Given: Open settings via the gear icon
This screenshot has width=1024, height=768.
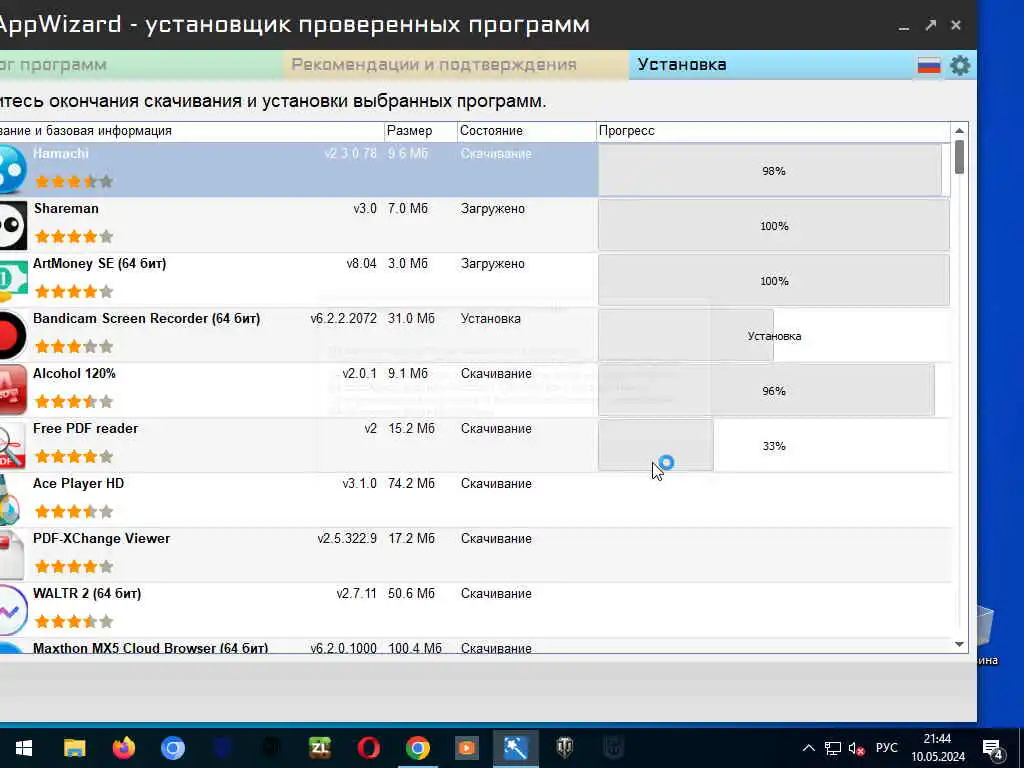Looking at the screenshot, I should tap(959, 65).
